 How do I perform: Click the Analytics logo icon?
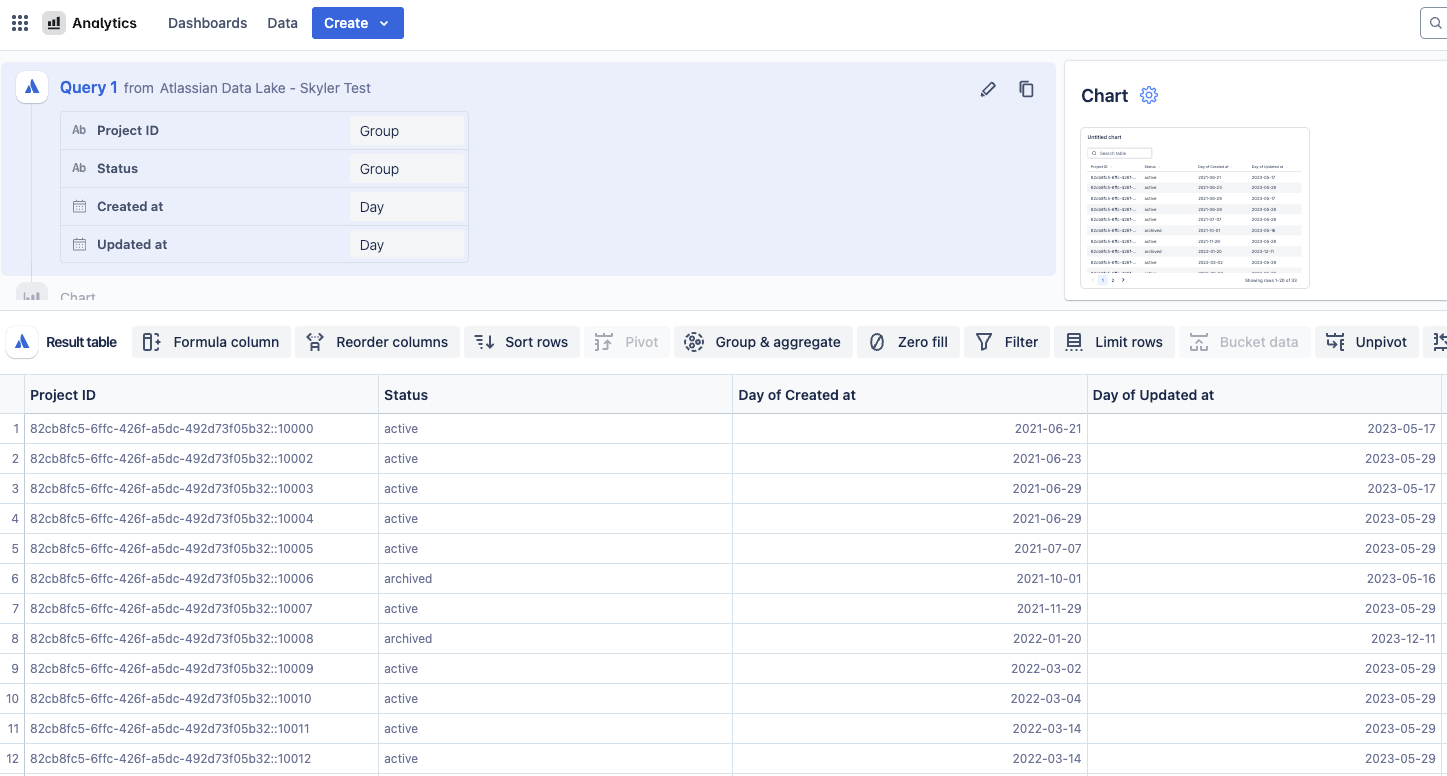54,23
